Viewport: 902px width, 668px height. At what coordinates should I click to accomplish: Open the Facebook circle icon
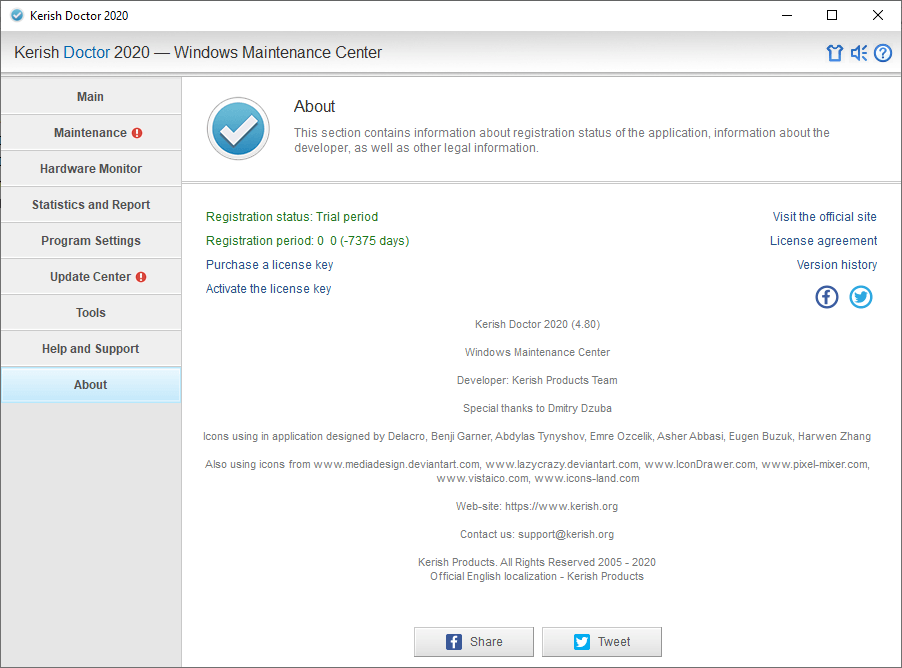pos(827,297)
